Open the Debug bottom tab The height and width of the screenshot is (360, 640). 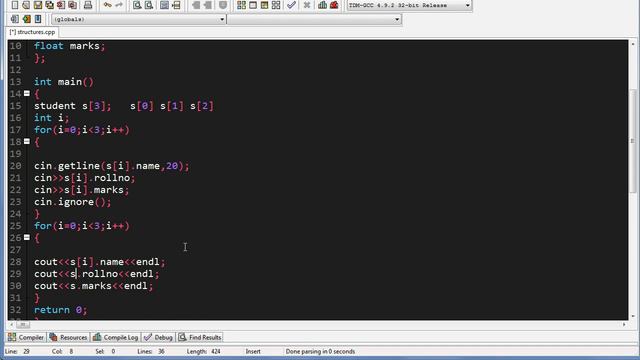point(158,337)
